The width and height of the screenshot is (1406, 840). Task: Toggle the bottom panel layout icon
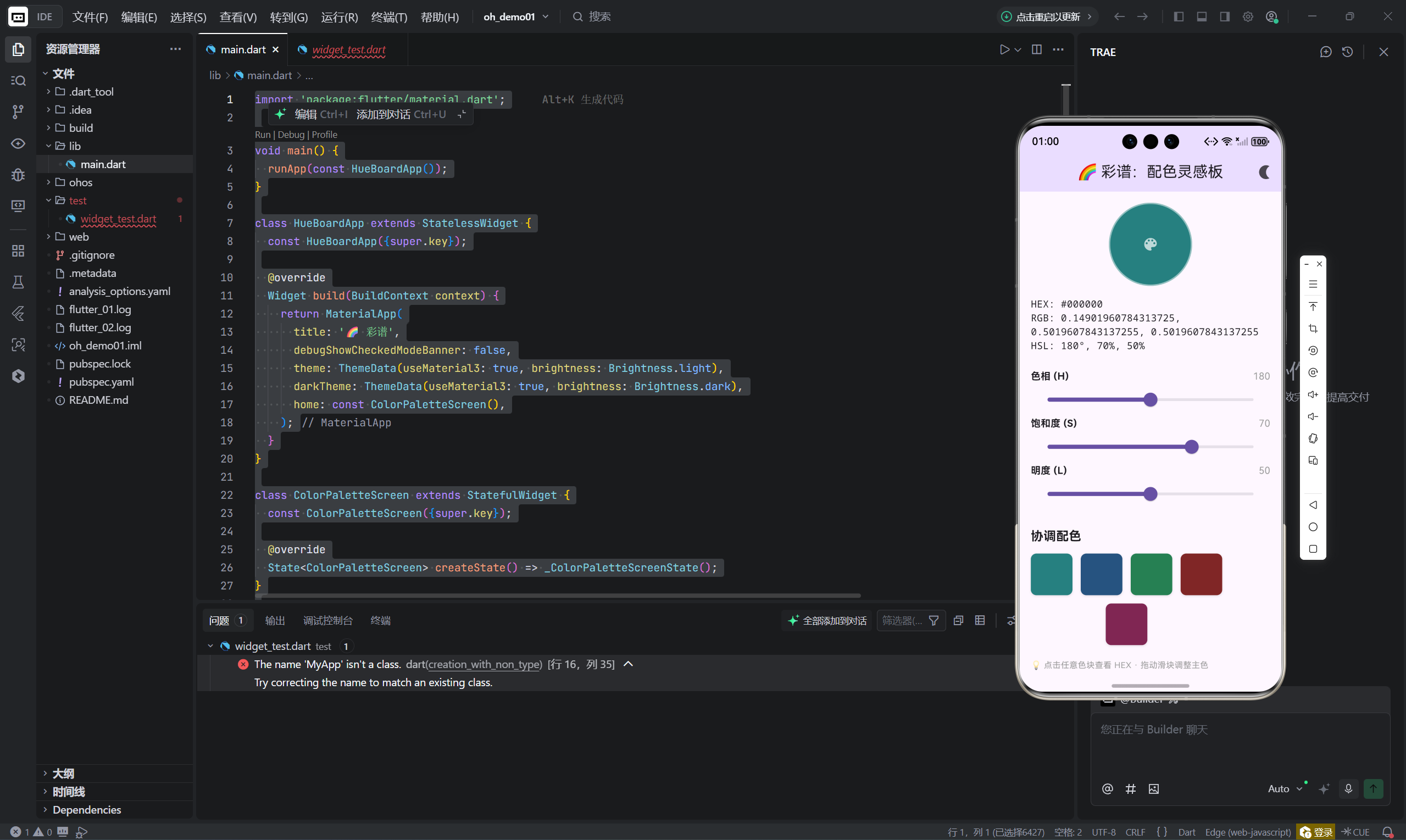pos(1202,17)
